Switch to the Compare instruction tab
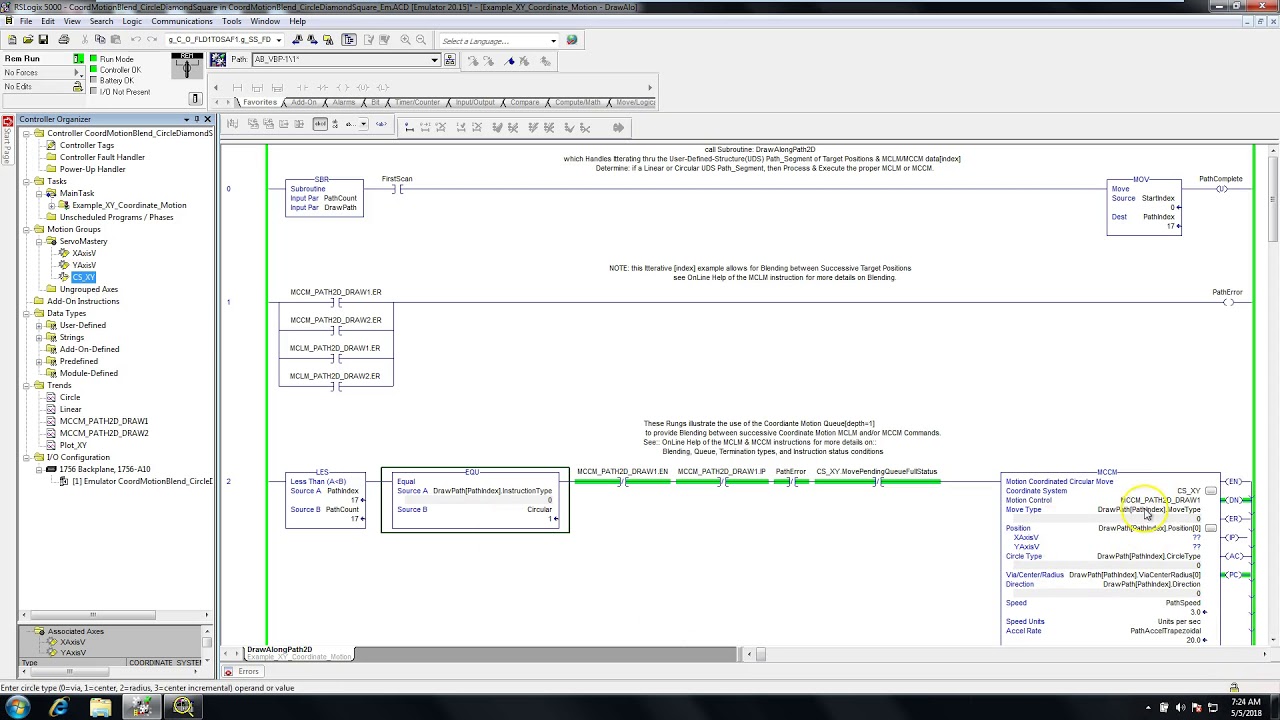 tap(525, 102)
